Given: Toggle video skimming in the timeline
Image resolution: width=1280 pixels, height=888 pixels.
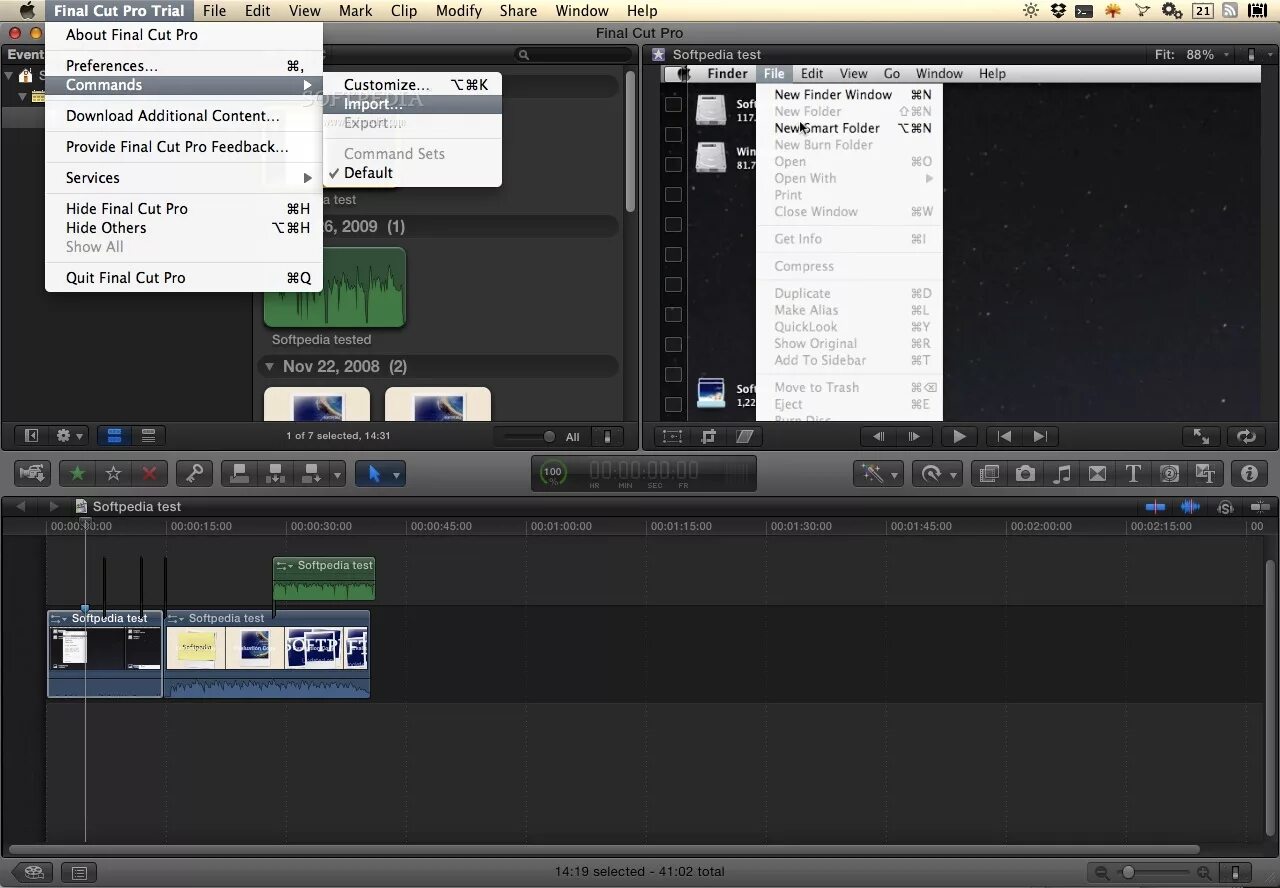Looking at the screenshot, I should pyautogui.click(x=1155, y=507).
